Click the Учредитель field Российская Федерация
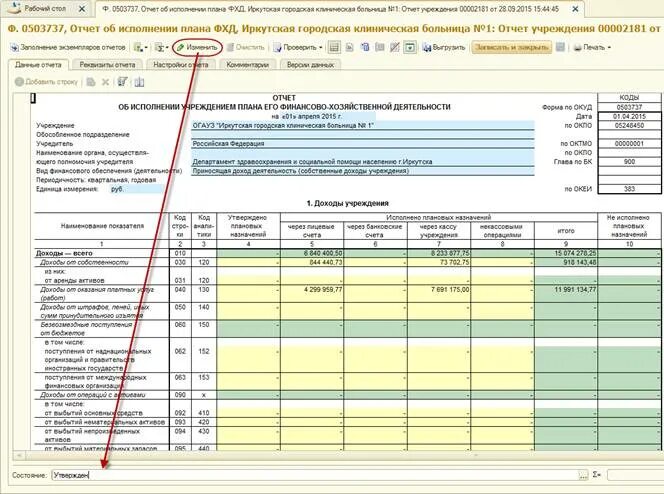 [362, 144]
